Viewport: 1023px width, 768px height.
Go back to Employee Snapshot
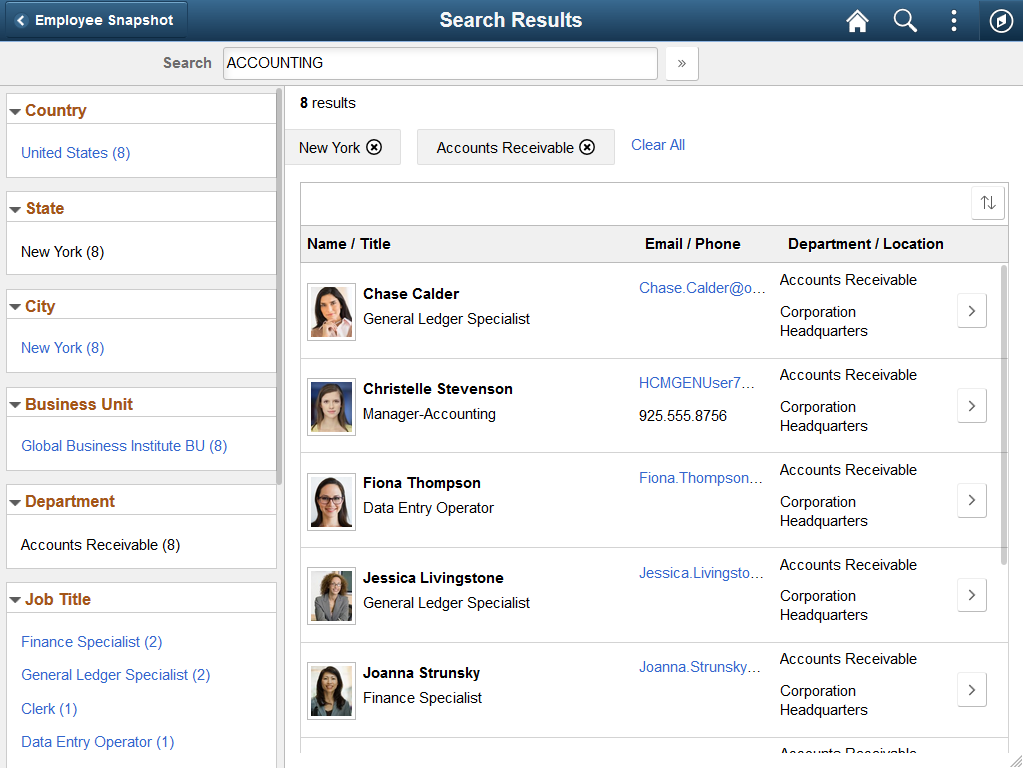pyautogui.click(x=96, y=20)
